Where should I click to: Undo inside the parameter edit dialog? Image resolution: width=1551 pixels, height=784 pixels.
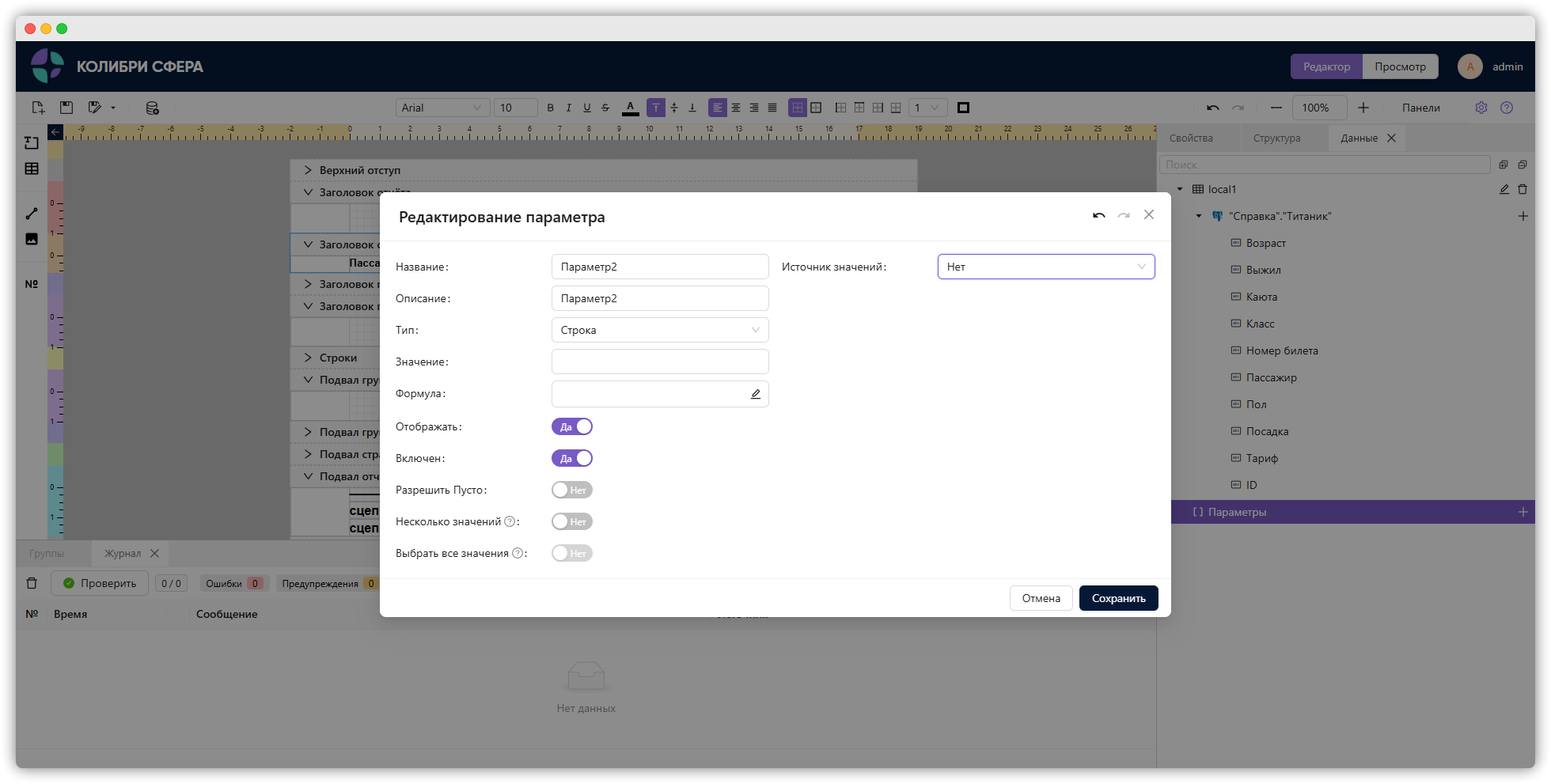coord(1099,215)
